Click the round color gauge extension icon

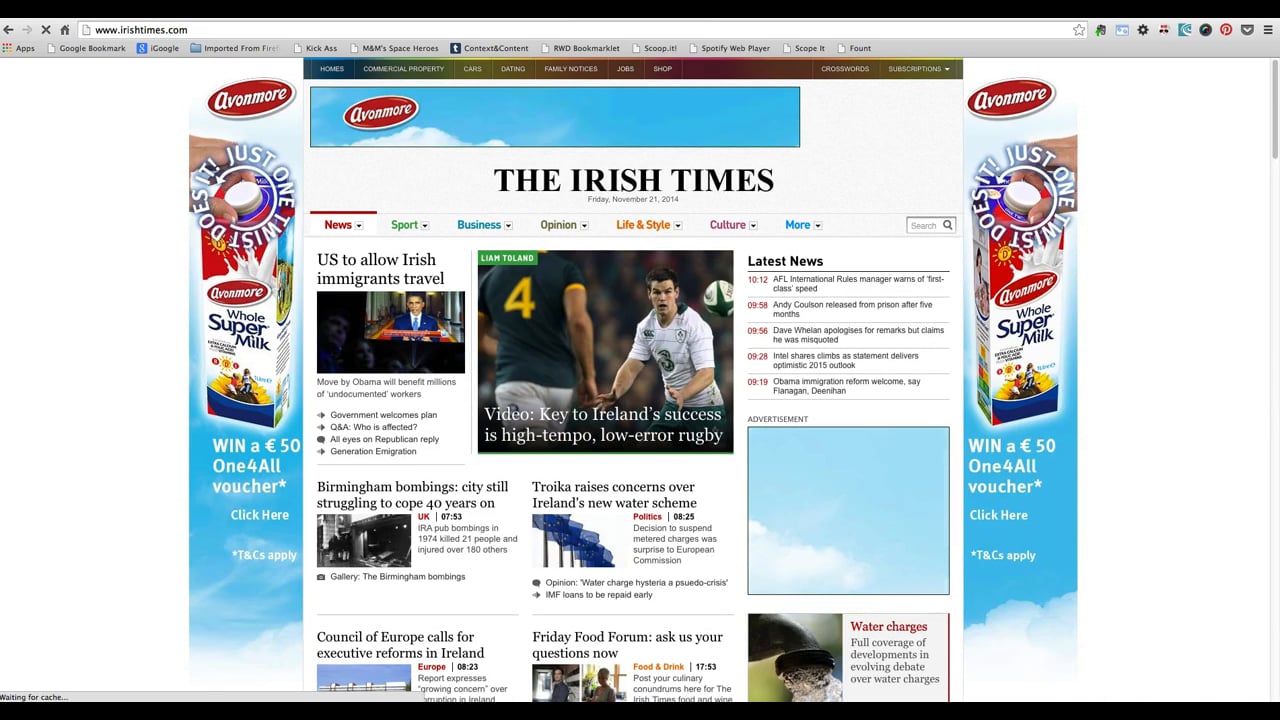click(1206, 30)
